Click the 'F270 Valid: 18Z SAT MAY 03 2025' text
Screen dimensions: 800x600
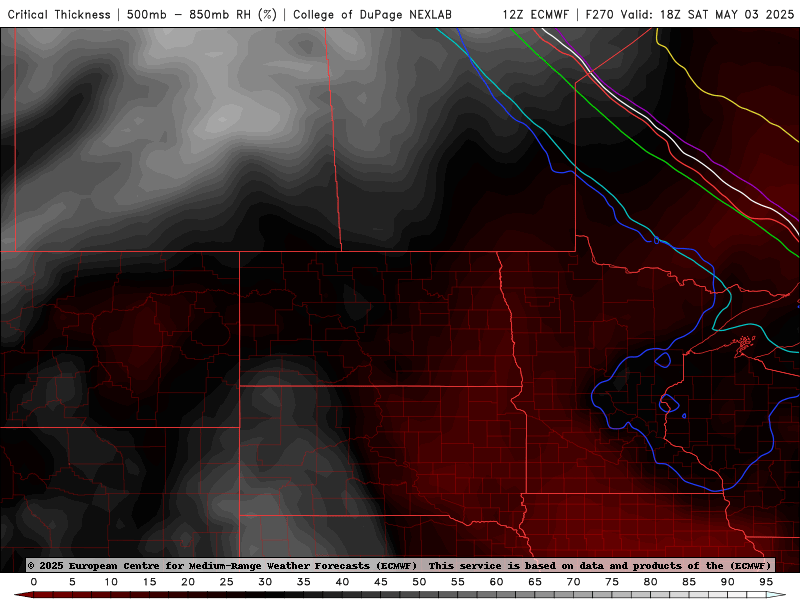(x=690, y=14)
